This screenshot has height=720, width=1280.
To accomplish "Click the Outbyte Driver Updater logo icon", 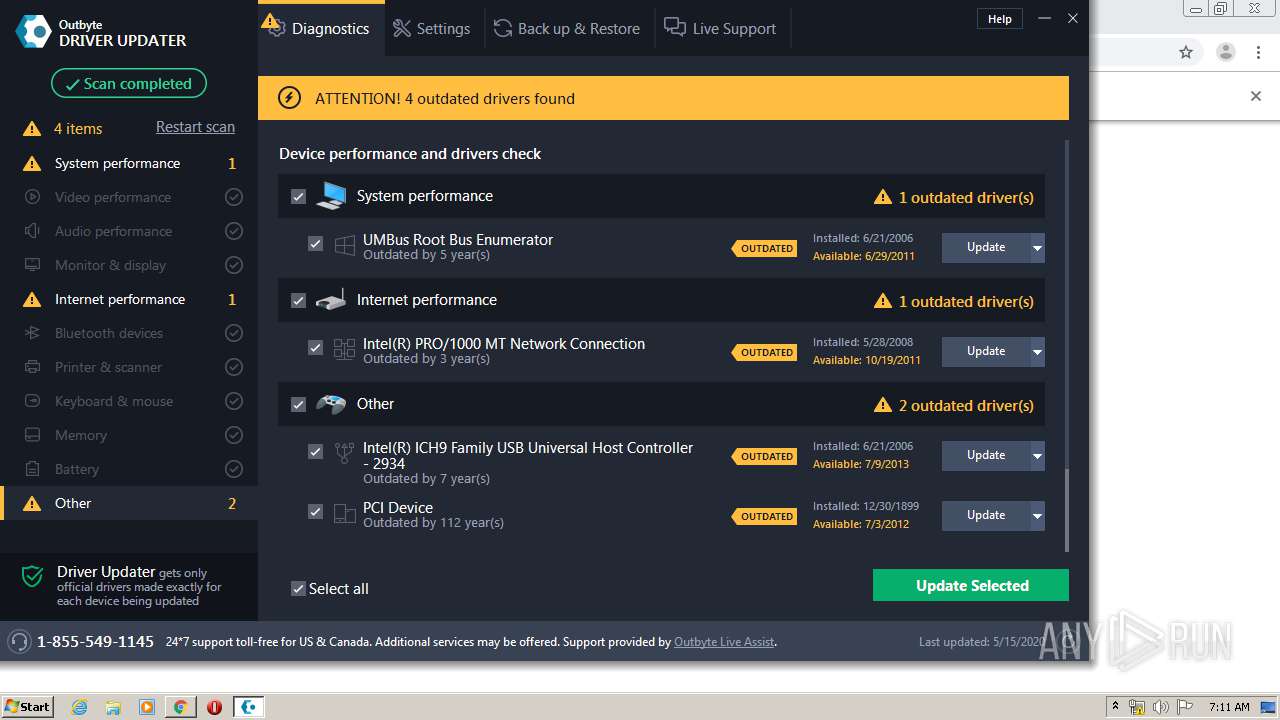I will tap(33, 32).
